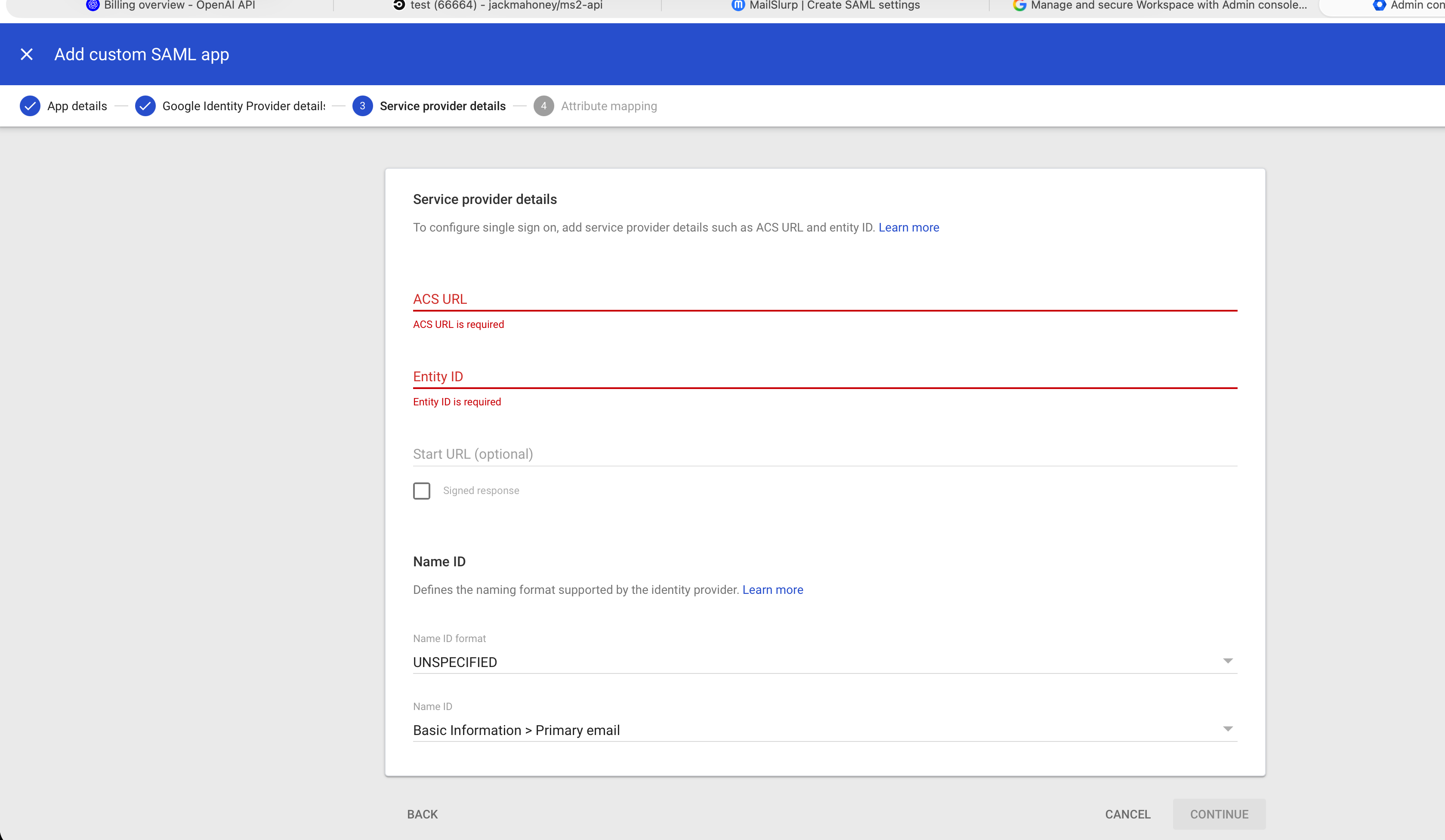Focus the ACS URL input field
The image size is (1445, 840).
pyautogui.click(x=824, y=300)
